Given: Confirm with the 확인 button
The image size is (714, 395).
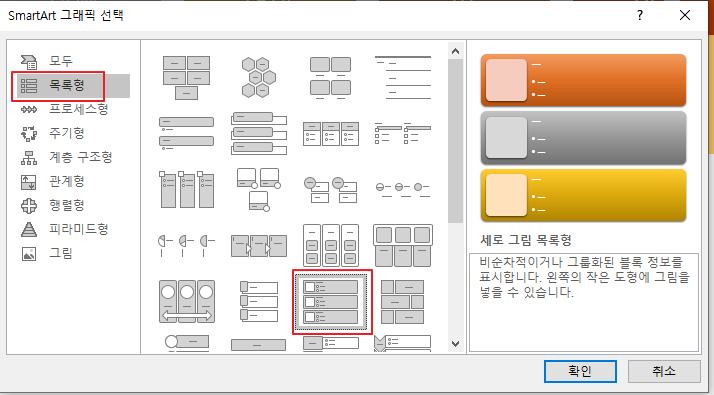Looking at the screenshot, I should pos(580,371).
